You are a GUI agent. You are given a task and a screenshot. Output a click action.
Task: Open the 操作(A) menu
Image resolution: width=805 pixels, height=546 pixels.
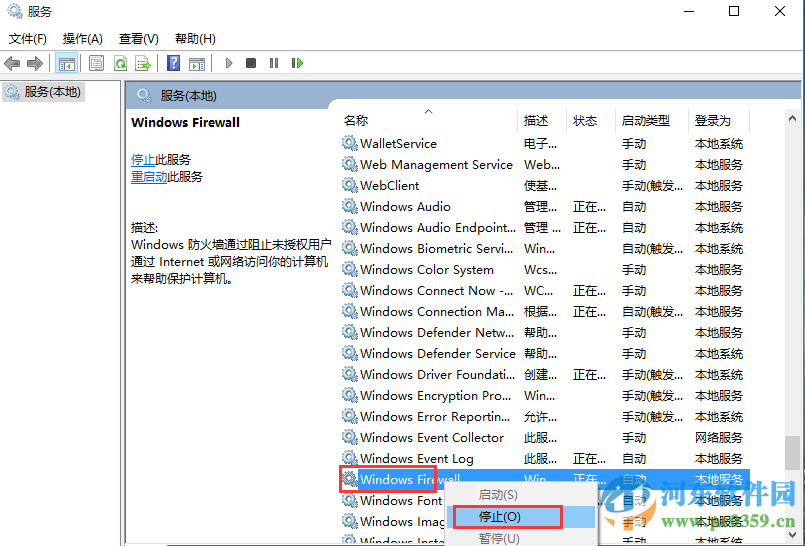83,39
